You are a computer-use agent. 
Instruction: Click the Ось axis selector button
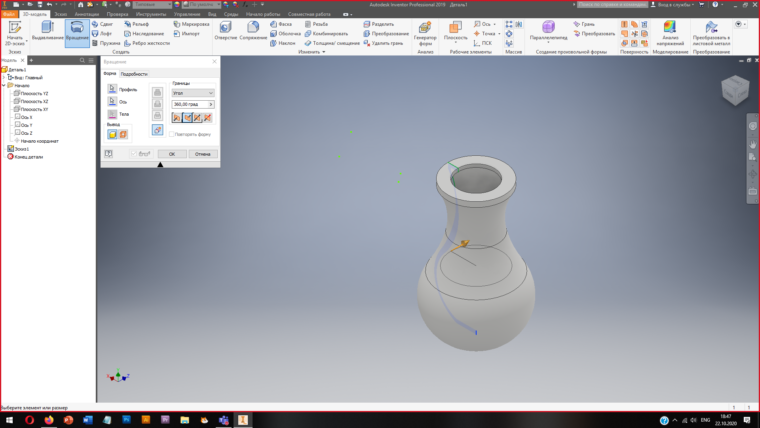[113, 101]
